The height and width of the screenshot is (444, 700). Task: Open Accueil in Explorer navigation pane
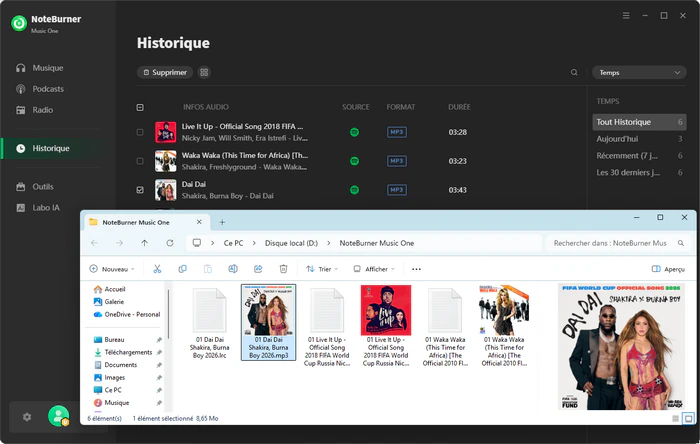[110, 289]
